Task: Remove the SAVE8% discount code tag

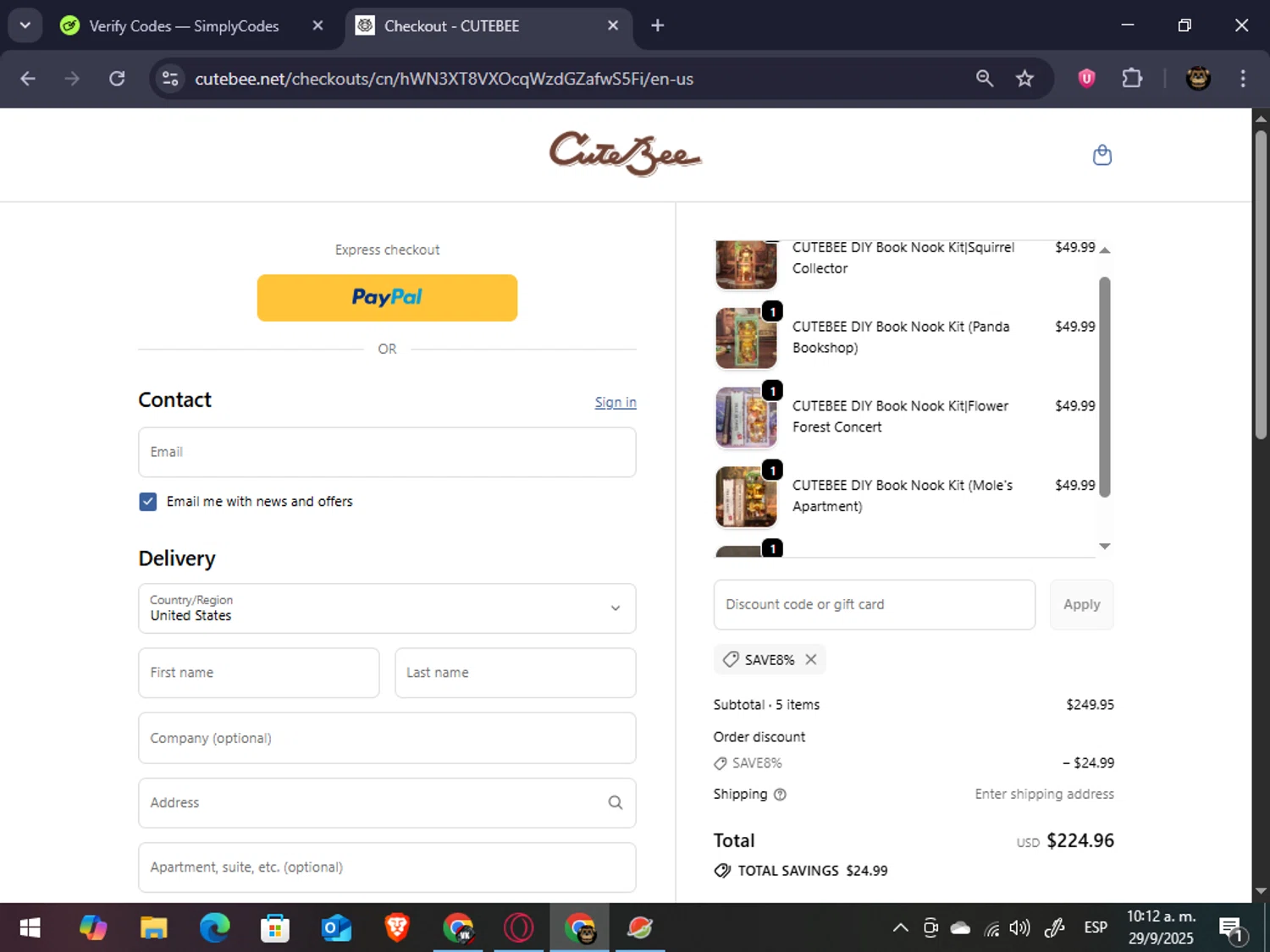Action: click(x=811, y=659)
